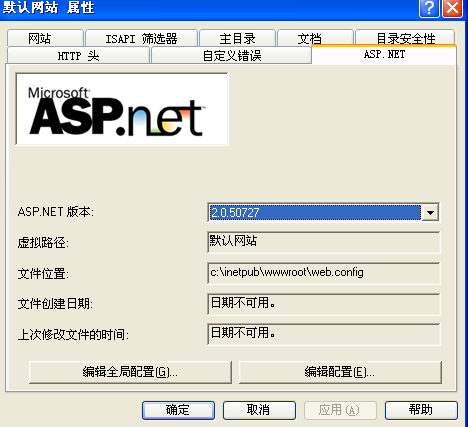Viewport: 468px width, 427px height.
Task: Click the 应用(A) button
Action: coord(340,410)
